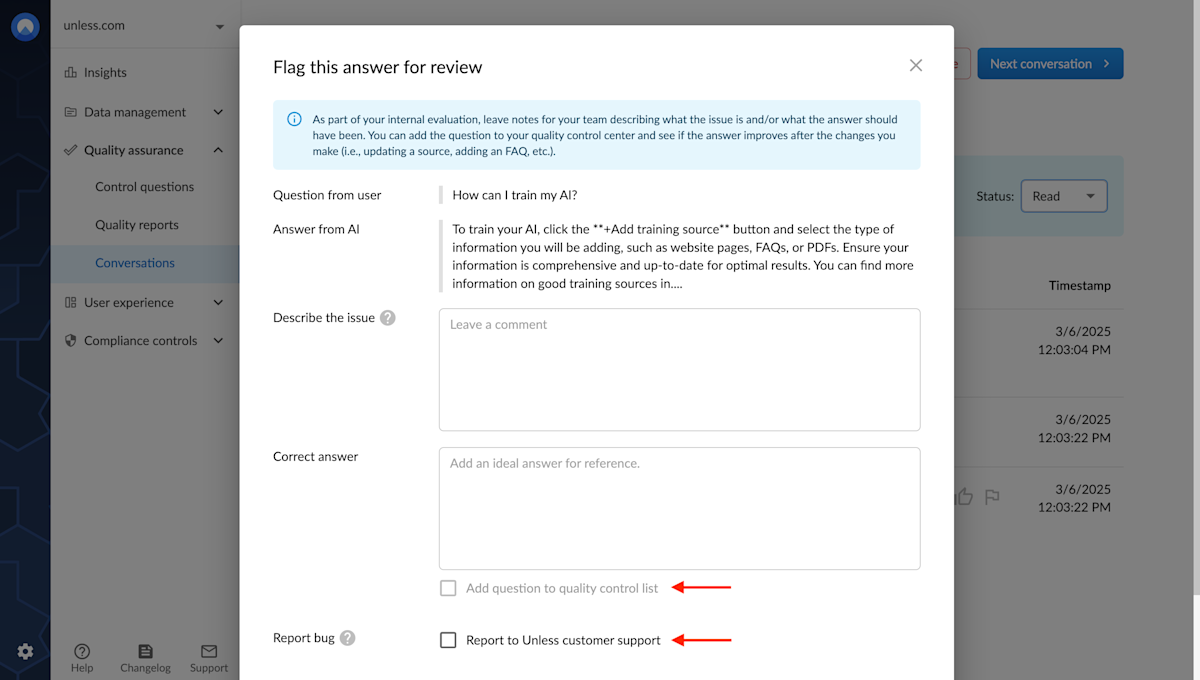Click the thumbs up icon on the conversation
Screen dimensions: 1200x680
point(964,496)
